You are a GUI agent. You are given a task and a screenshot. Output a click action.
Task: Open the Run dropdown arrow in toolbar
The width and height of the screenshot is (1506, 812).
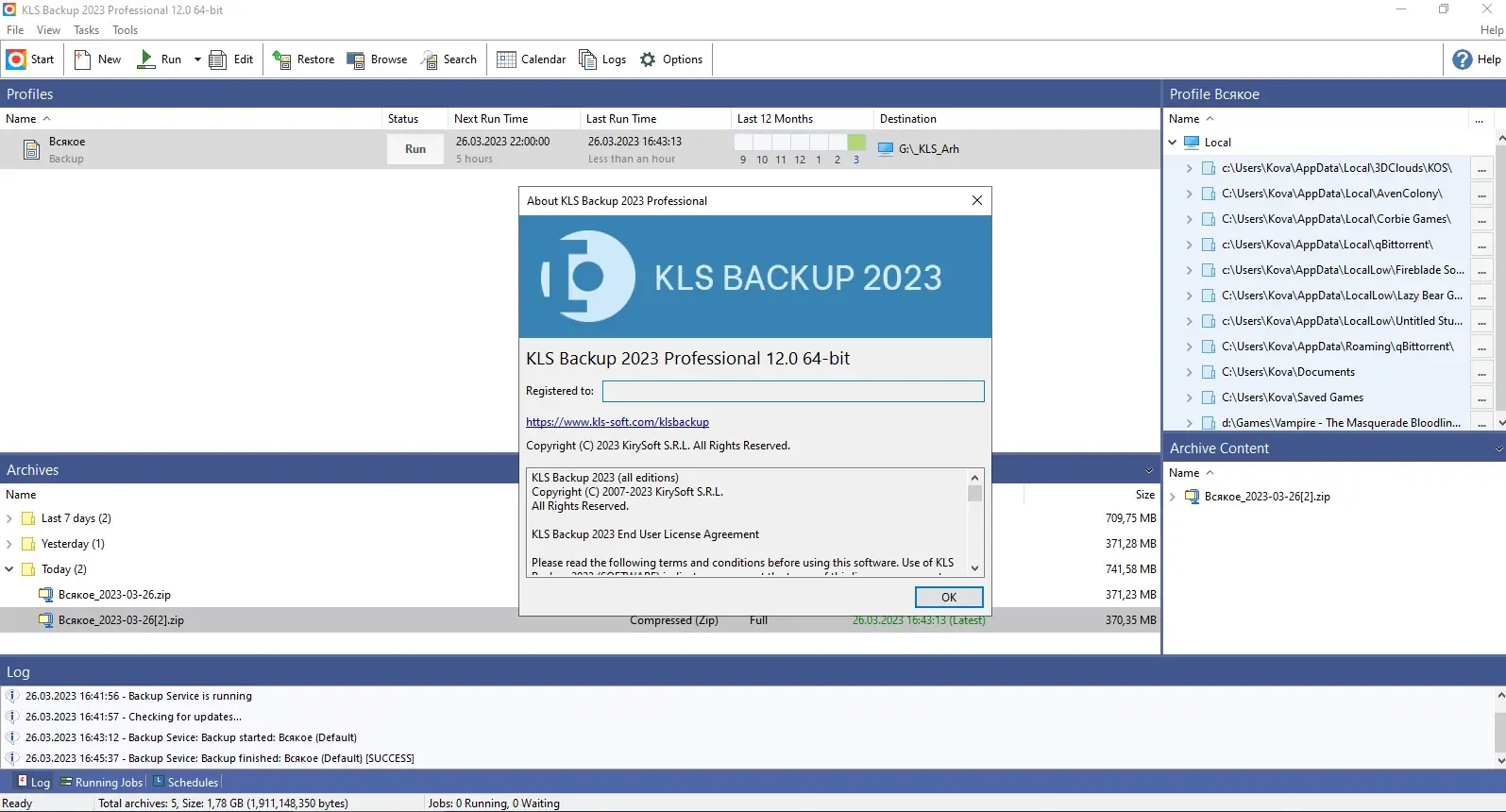(x=197, y=59)
